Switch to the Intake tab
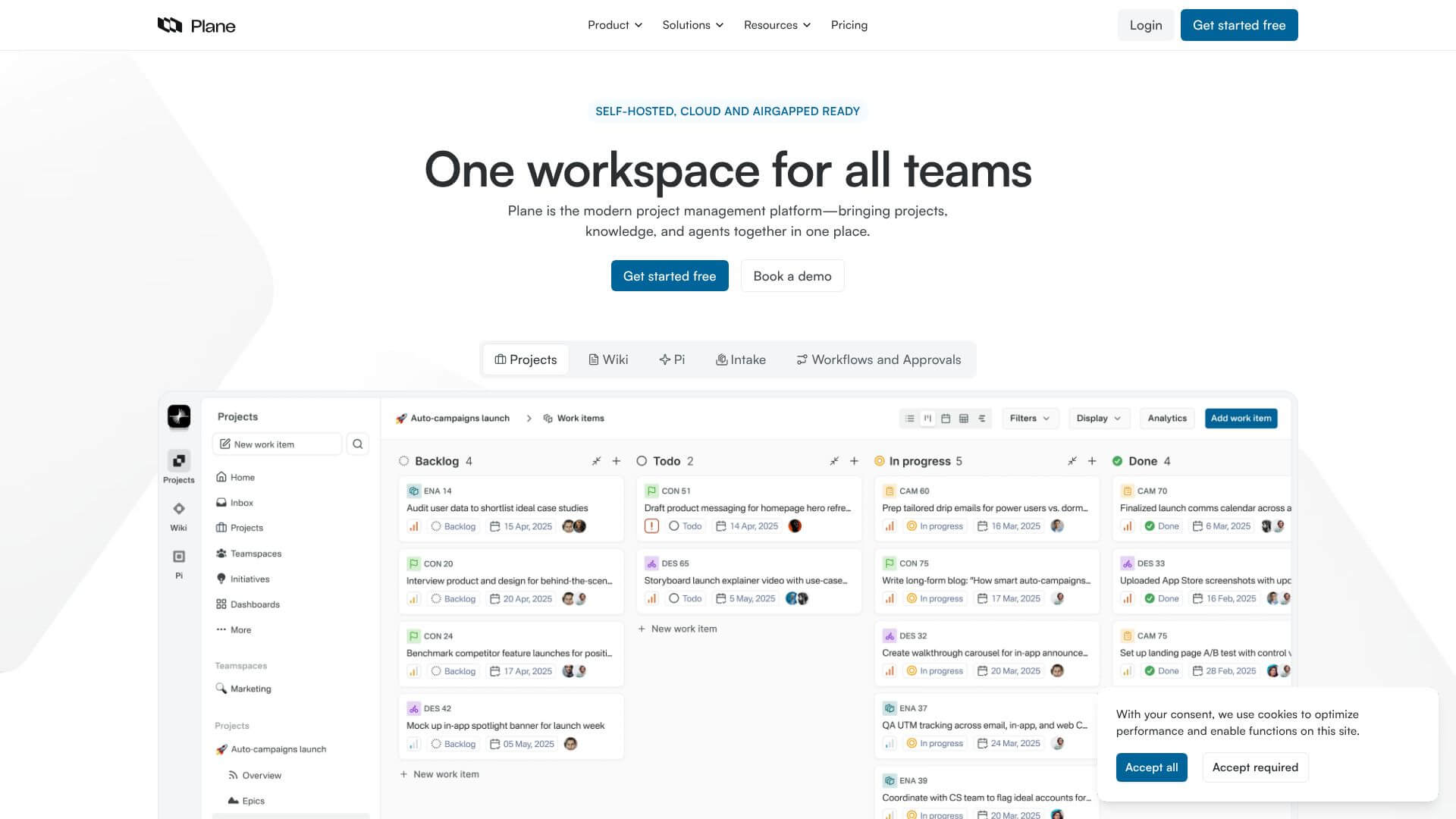The width and height of the screenshot is (1456, 819). (741, 359)
